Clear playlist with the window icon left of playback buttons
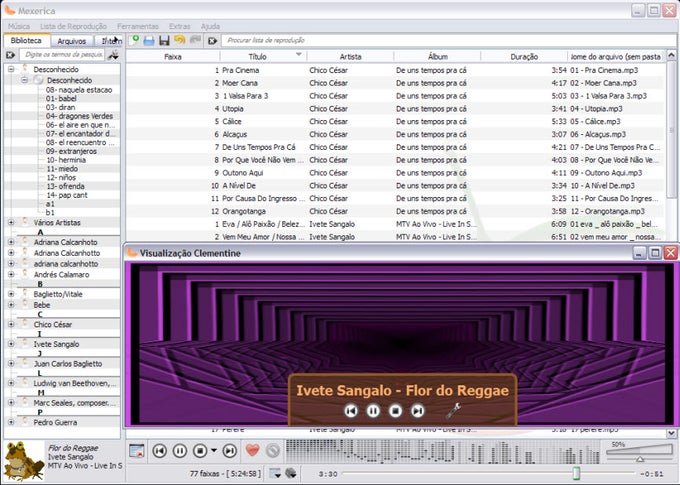680x485 pixels. [137, 451]
